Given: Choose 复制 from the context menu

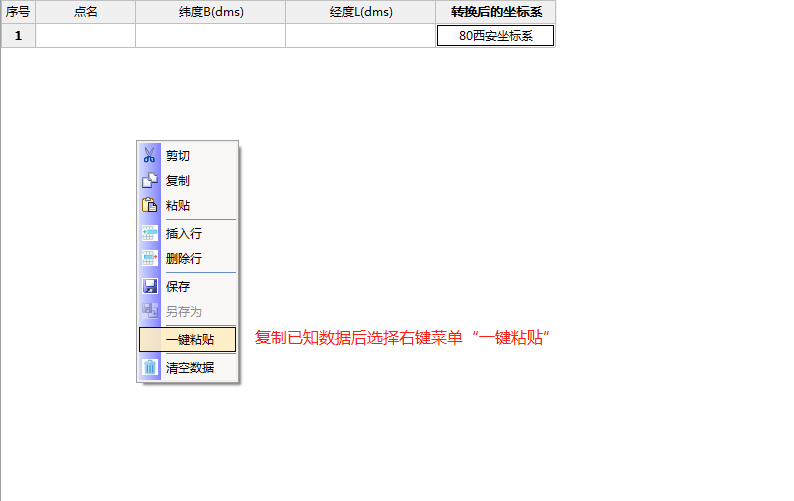Looking at the screenshot, I should [187, 180].
